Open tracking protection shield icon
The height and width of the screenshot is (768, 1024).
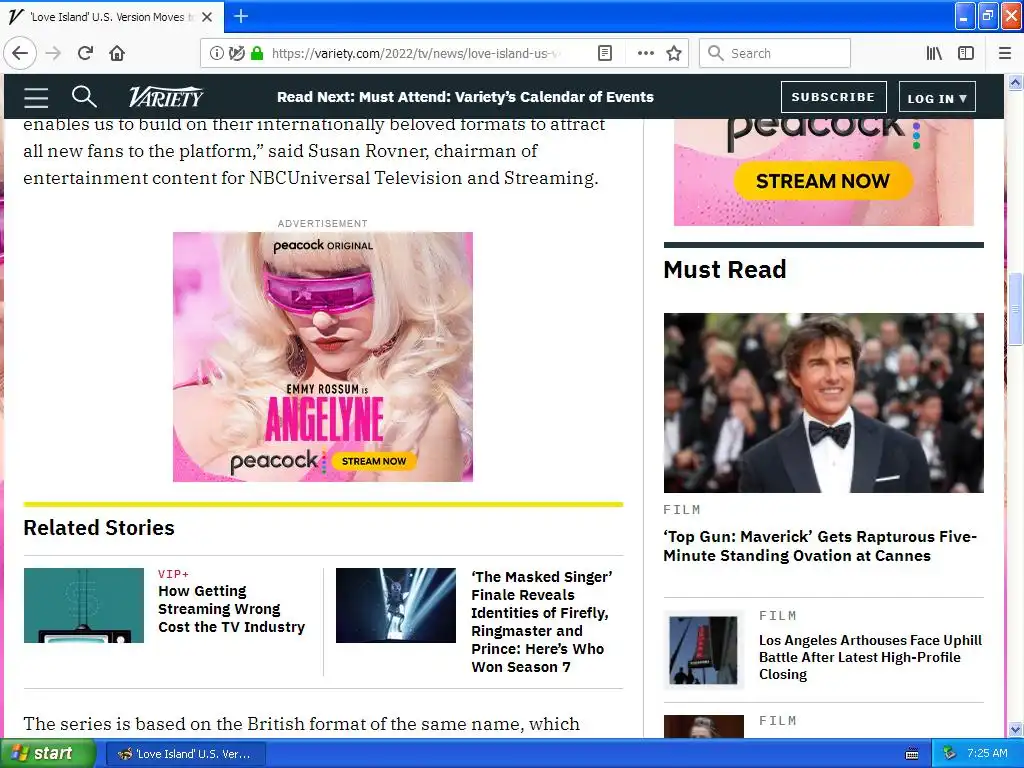point(236,54)
